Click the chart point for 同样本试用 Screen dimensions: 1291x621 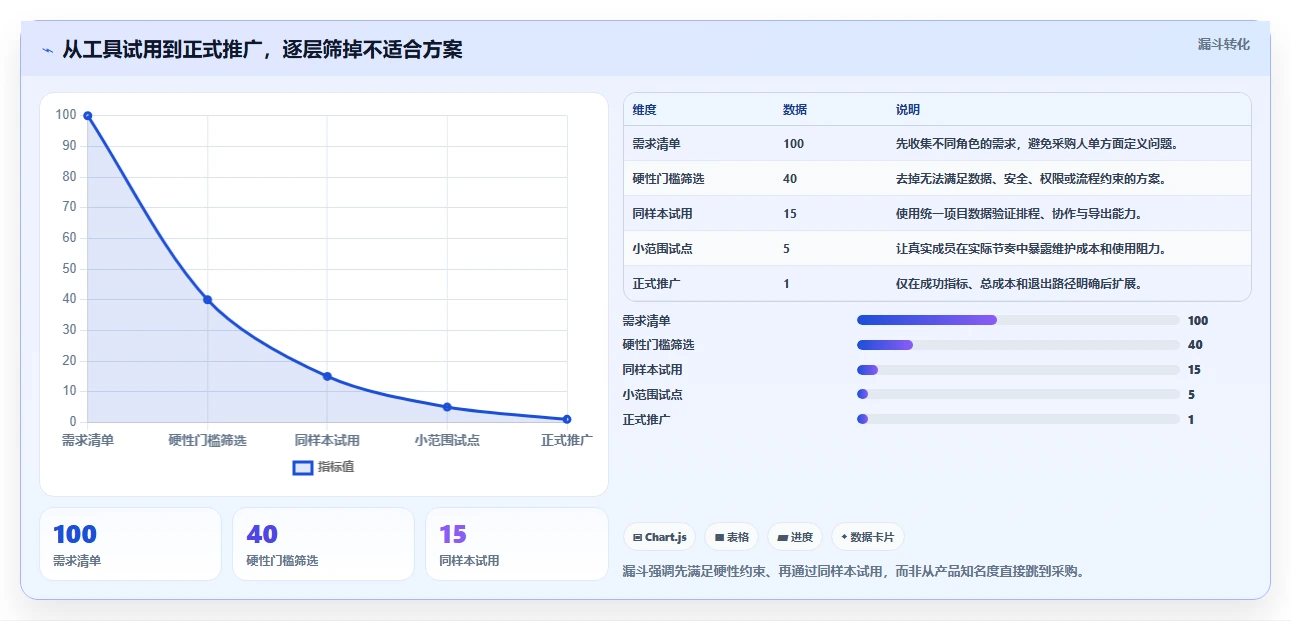327,376
